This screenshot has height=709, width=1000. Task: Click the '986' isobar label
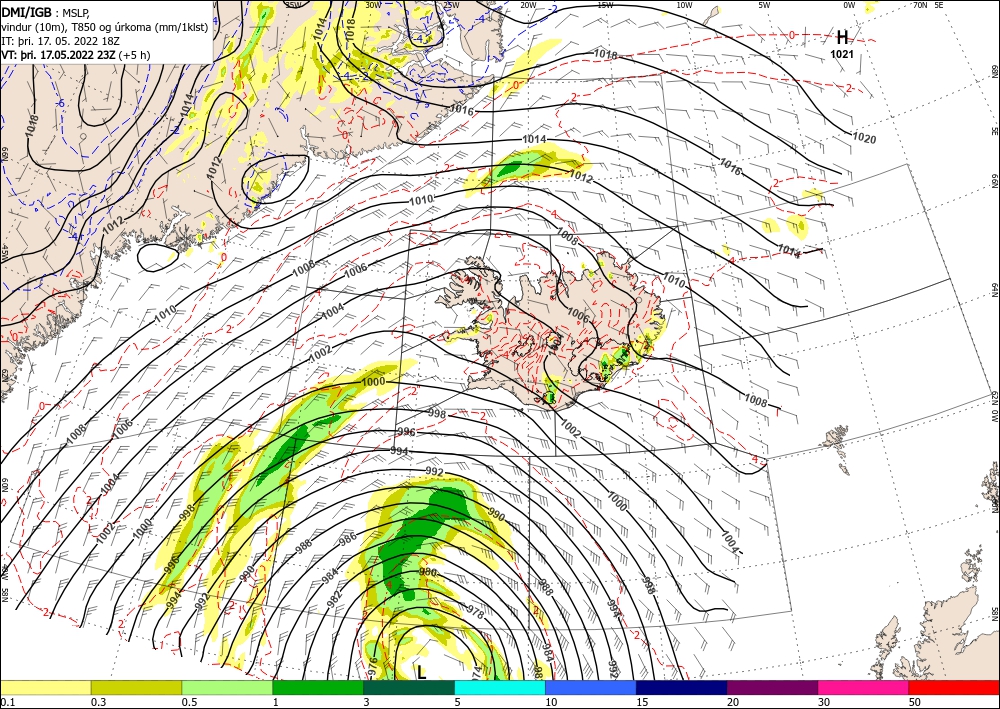(x=348, y=539)
